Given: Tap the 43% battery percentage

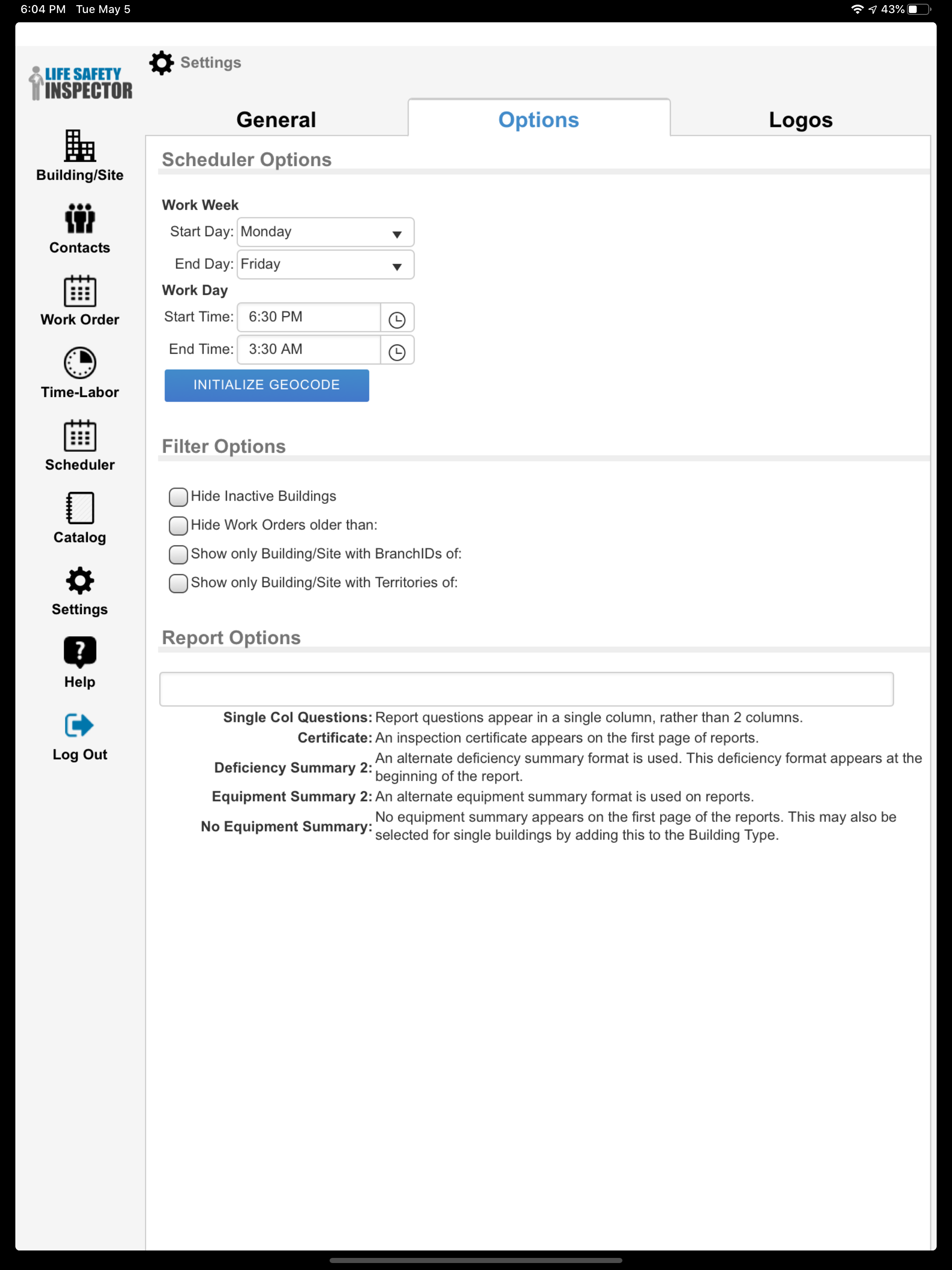Looking at the screenshot, I should (x=893, y=9).
